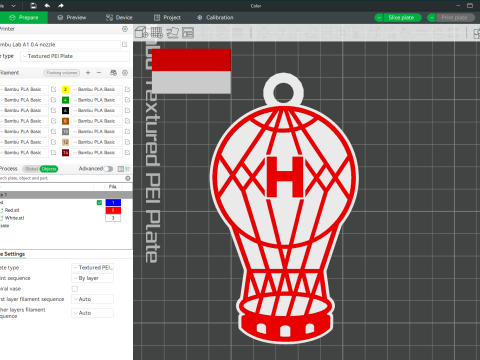Image resolution: width=480 pixels, height=360 pixels.
Task: Open filament 10 Bambu PLA Basic dropdown
Action: 97,131
